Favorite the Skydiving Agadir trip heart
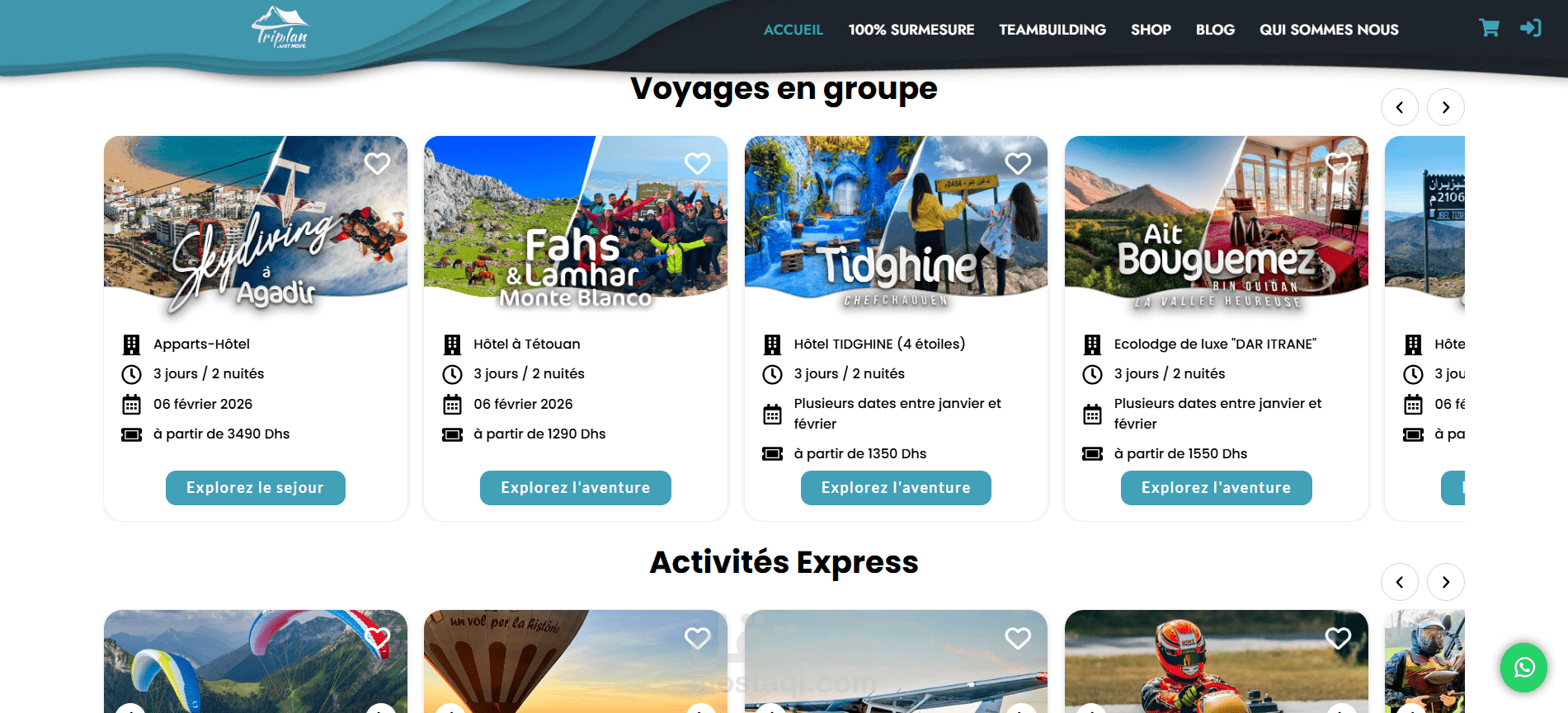1568x713 pixels. (377, 164)
